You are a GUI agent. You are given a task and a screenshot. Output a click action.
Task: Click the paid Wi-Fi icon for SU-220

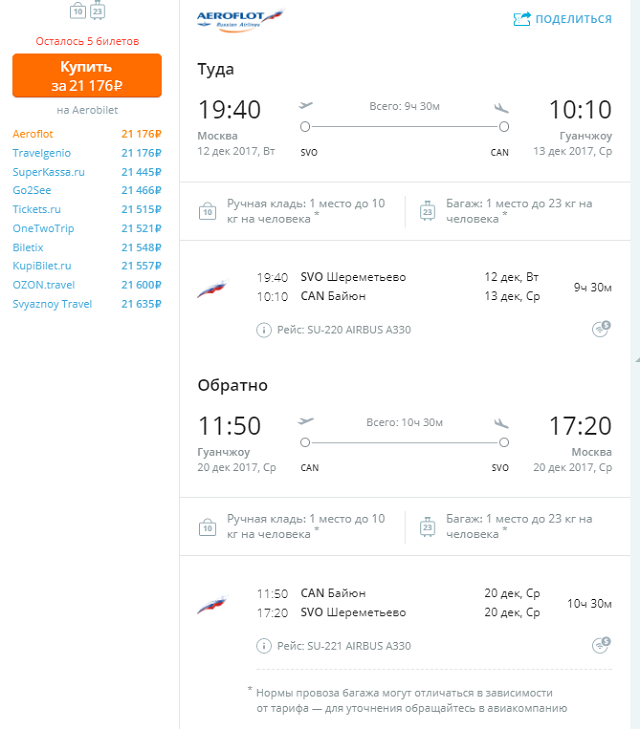click(601, 329)
